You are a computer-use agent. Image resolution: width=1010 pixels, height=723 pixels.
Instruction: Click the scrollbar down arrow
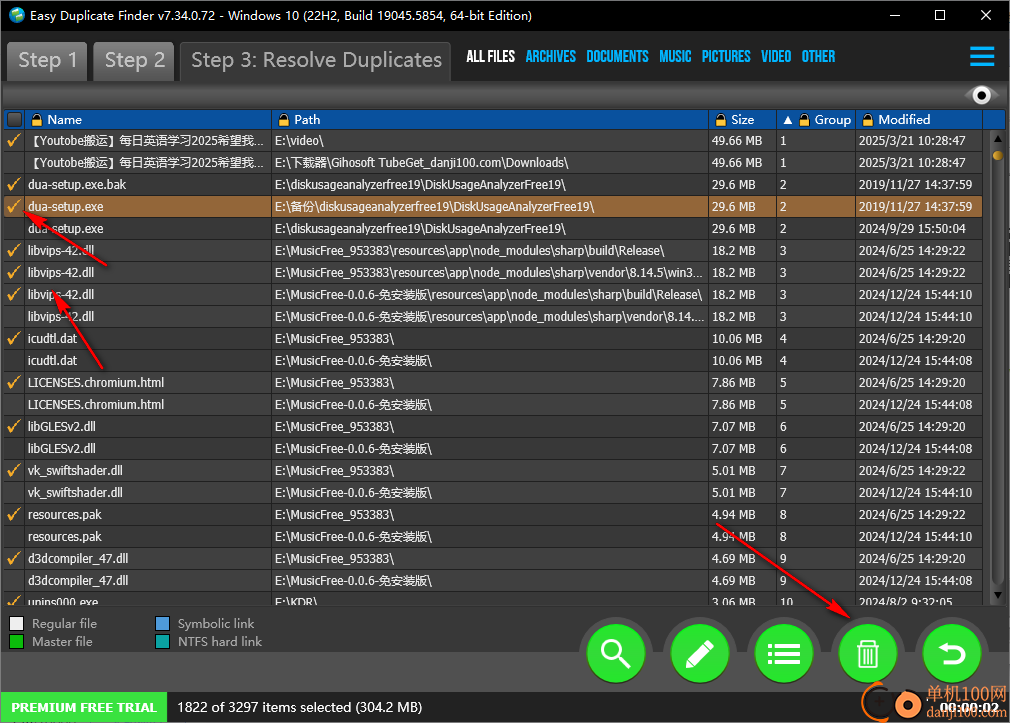tap(997, 595)
